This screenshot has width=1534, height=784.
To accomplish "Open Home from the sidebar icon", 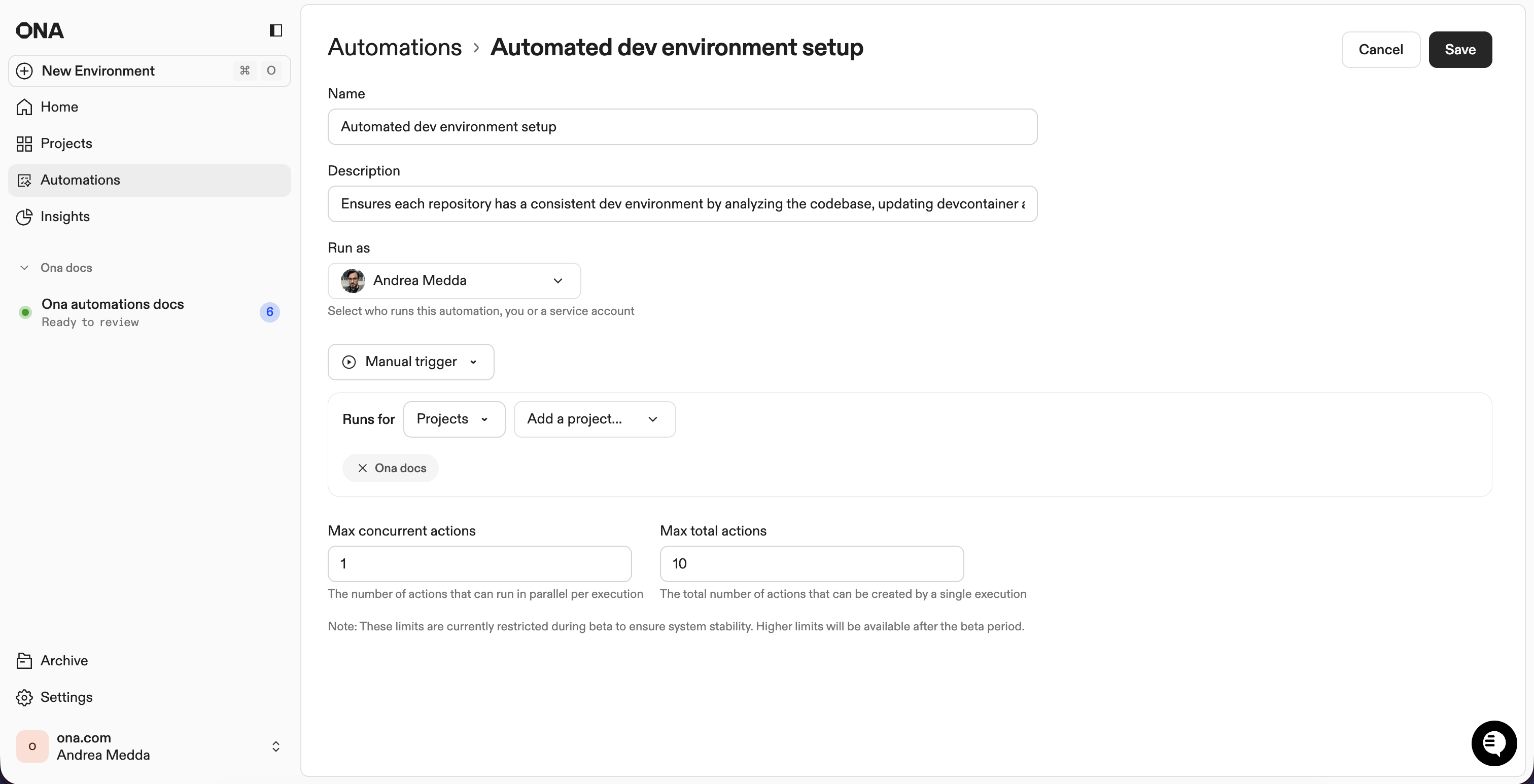I will [24, 107].
